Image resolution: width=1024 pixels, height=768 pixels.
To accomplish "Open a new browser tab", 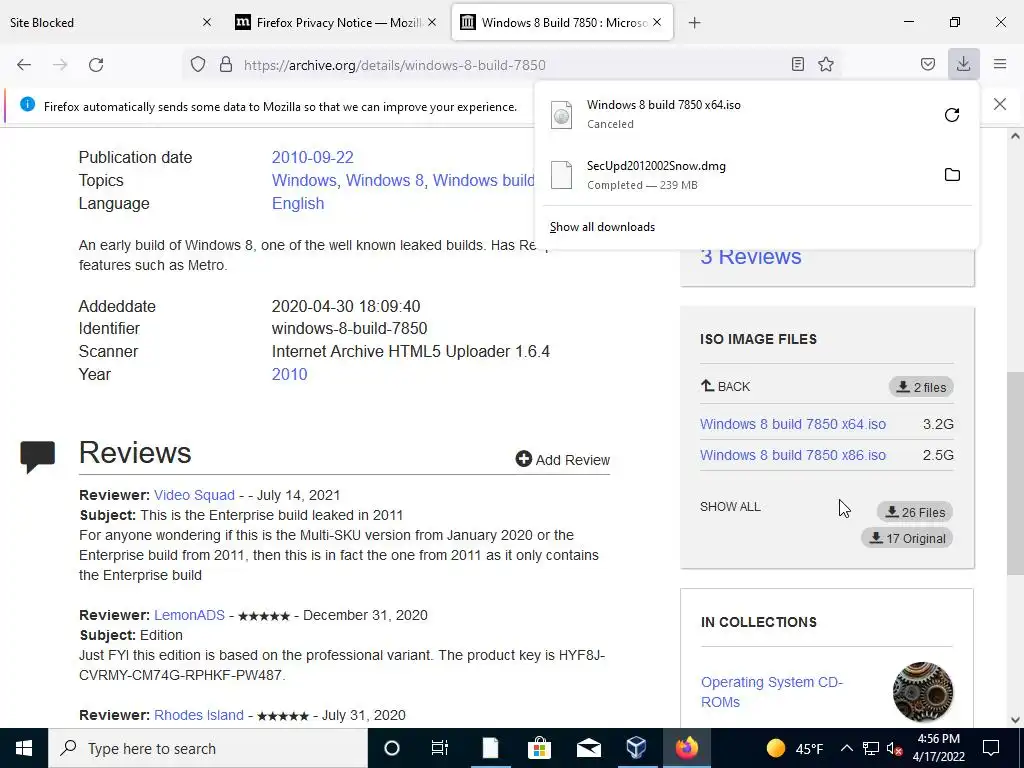I will click(x=694, y=23).
